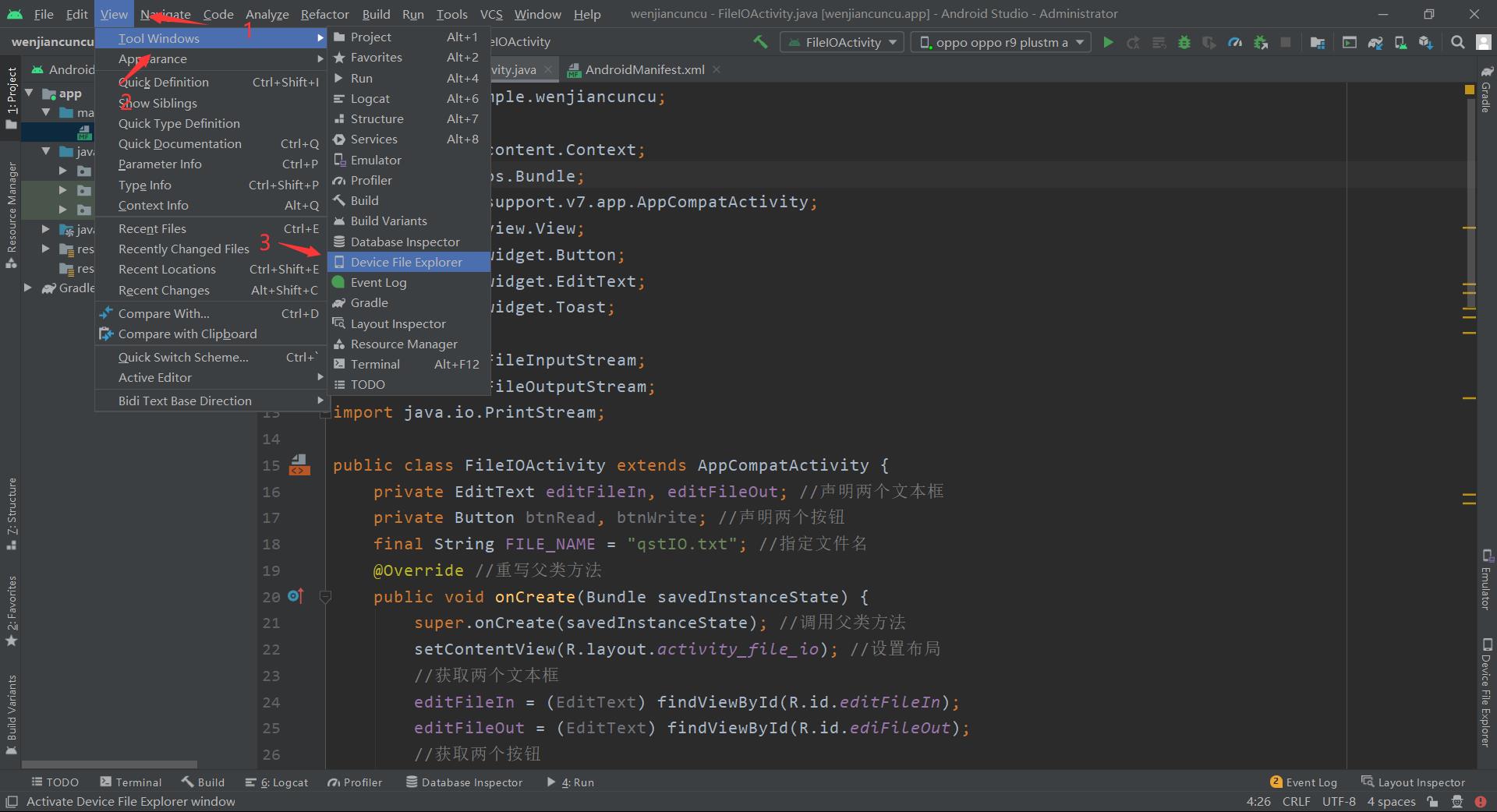Image resolution: width=1497 pixels, height=812 pixels.
Task: Select Logcat menu entry in Tool Windows submenu
Action: pyautogui.click(x=408, y=98)
